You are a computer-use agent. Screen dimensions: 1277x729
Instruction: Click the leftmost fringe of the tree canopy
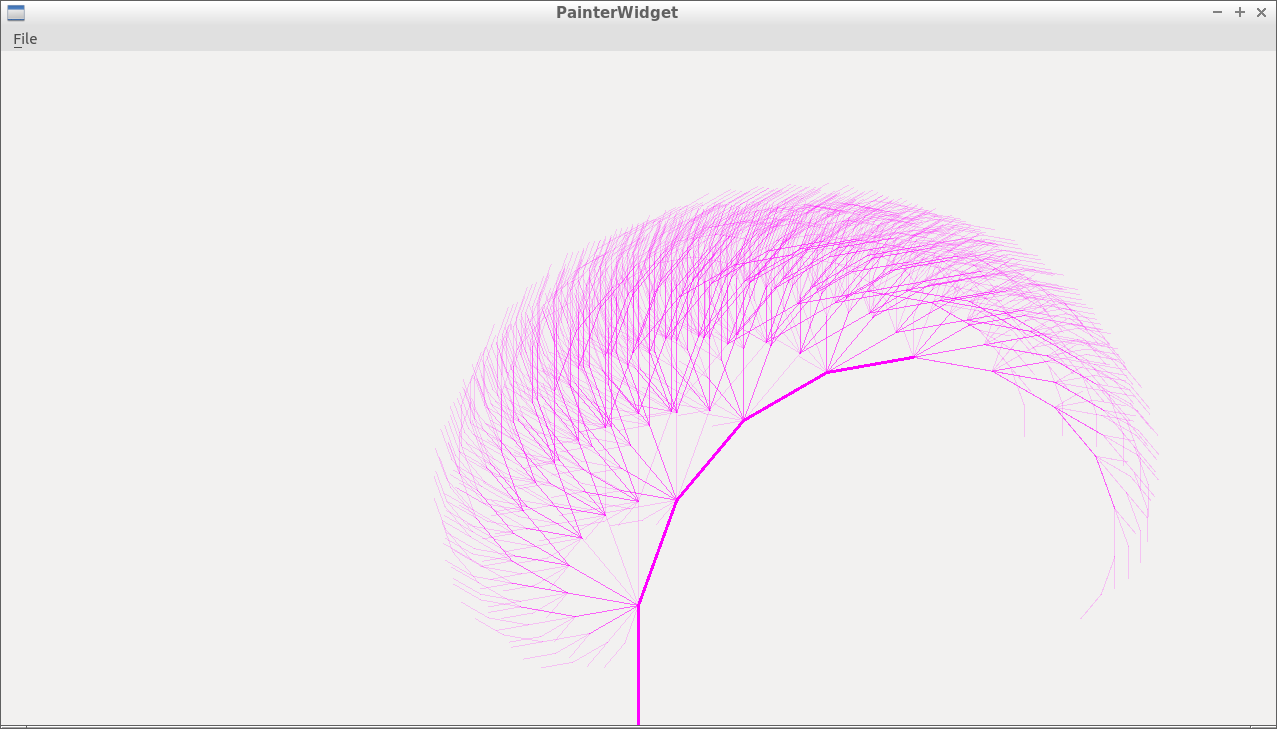(437, 470)
